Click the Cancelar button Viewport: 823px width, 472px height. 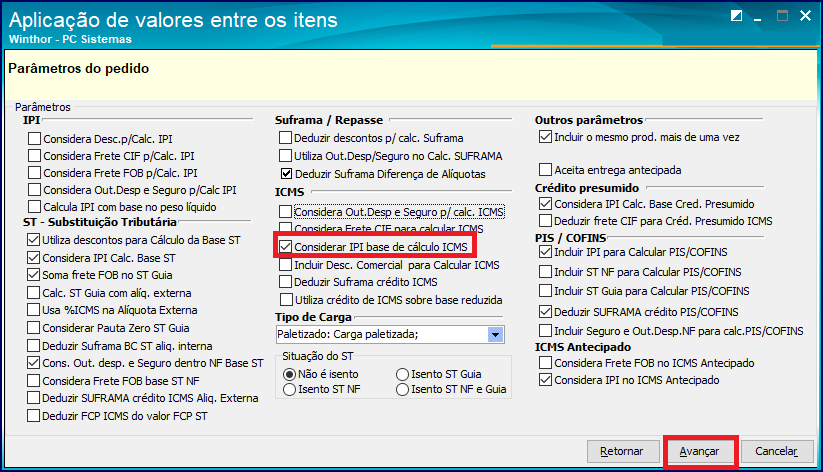tap(776, 452)
